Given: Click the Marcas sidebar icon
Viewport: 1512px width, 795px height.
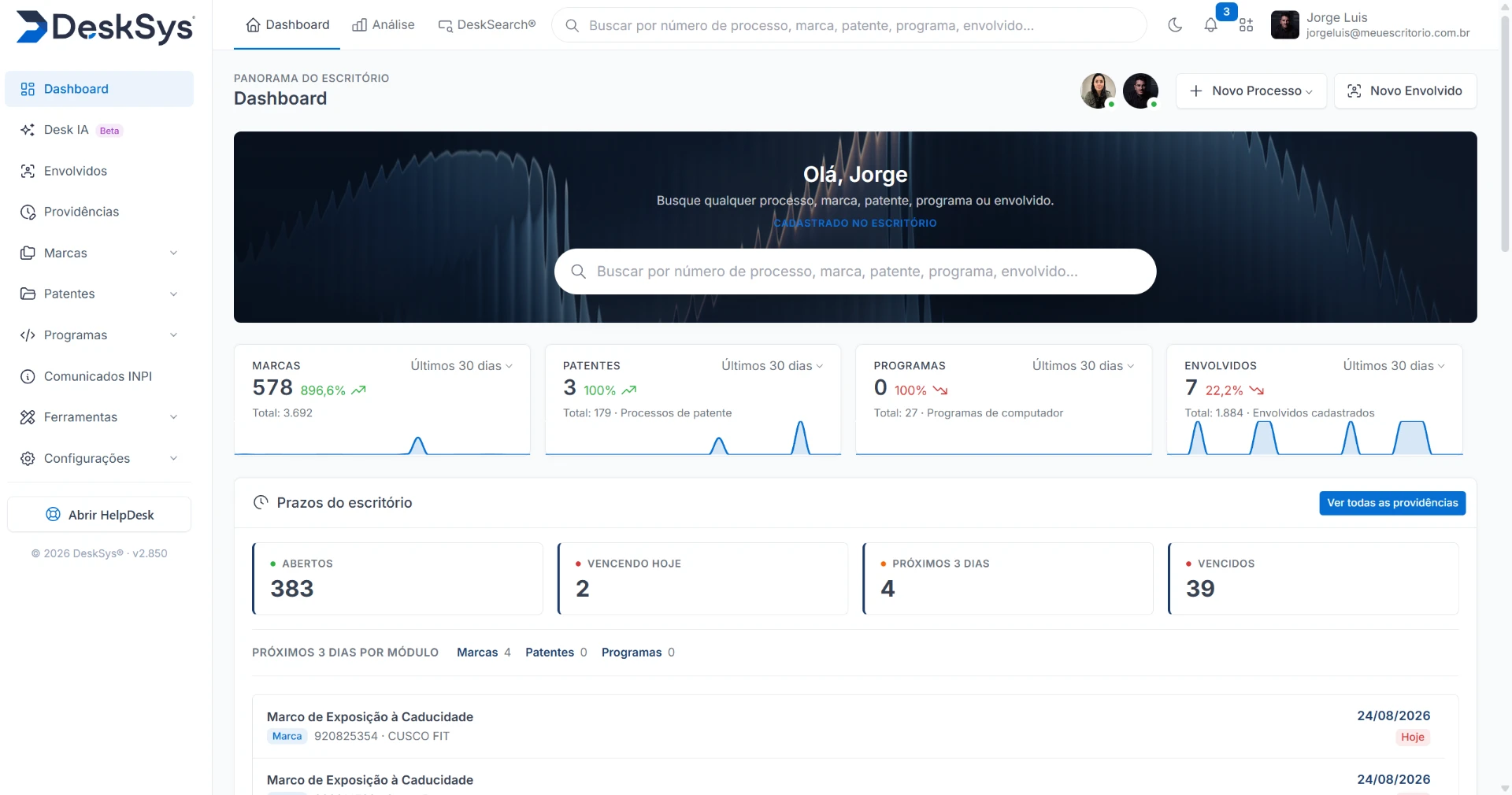Looking at the screenshot, I should coord(28,253).
